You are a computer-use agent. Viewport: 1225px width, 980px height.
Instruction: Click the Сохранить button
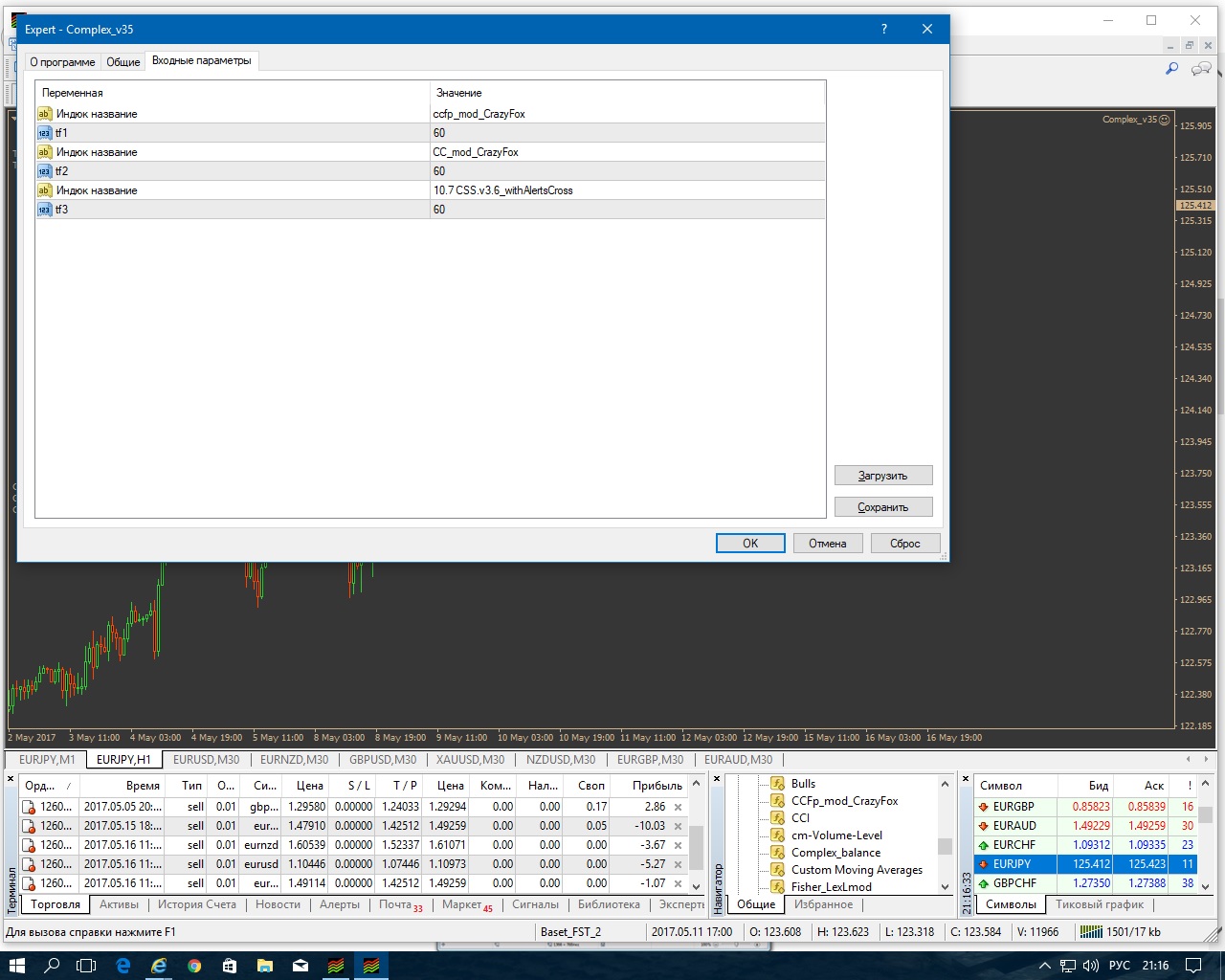pos(882,507)
